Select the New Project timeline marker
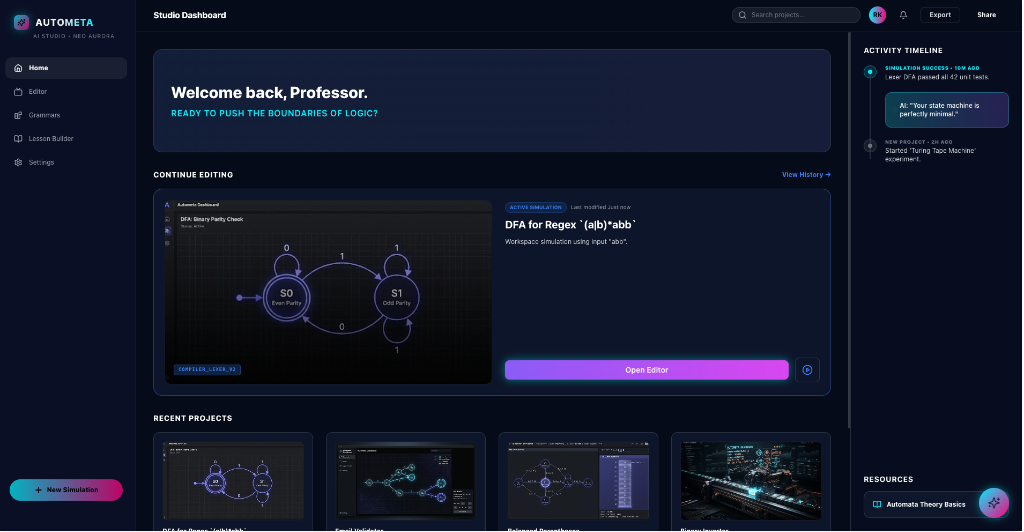The image size is (1024, 532). pos(870,146)
